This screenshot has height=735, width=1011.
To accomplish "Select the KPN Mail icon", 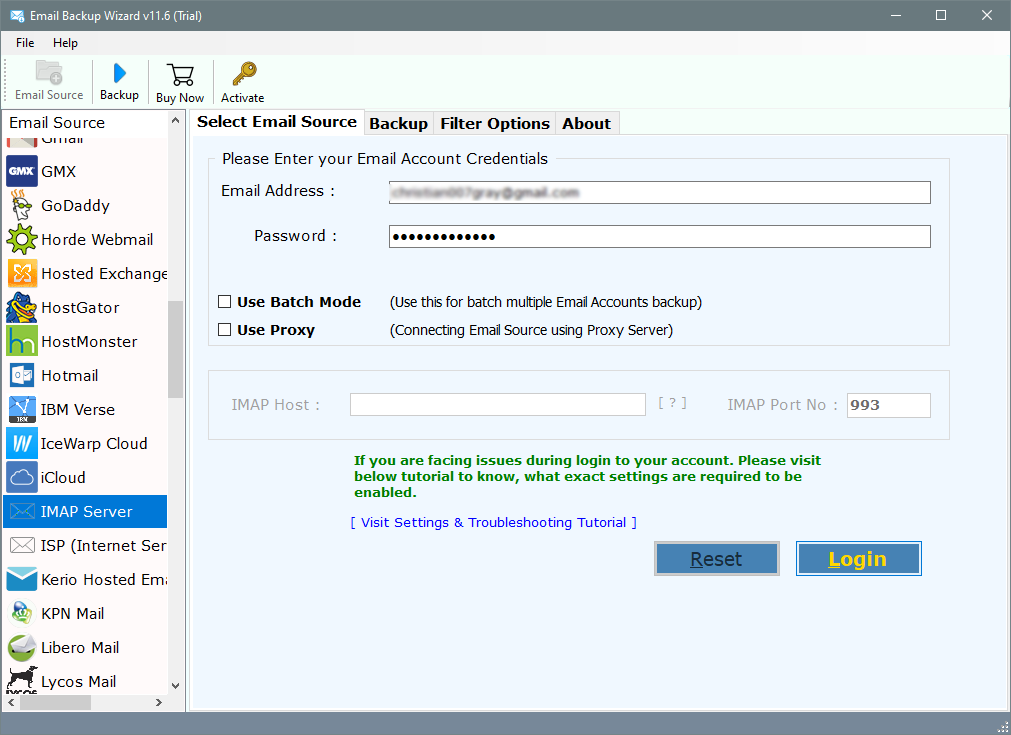I will [x=22, y=613].
